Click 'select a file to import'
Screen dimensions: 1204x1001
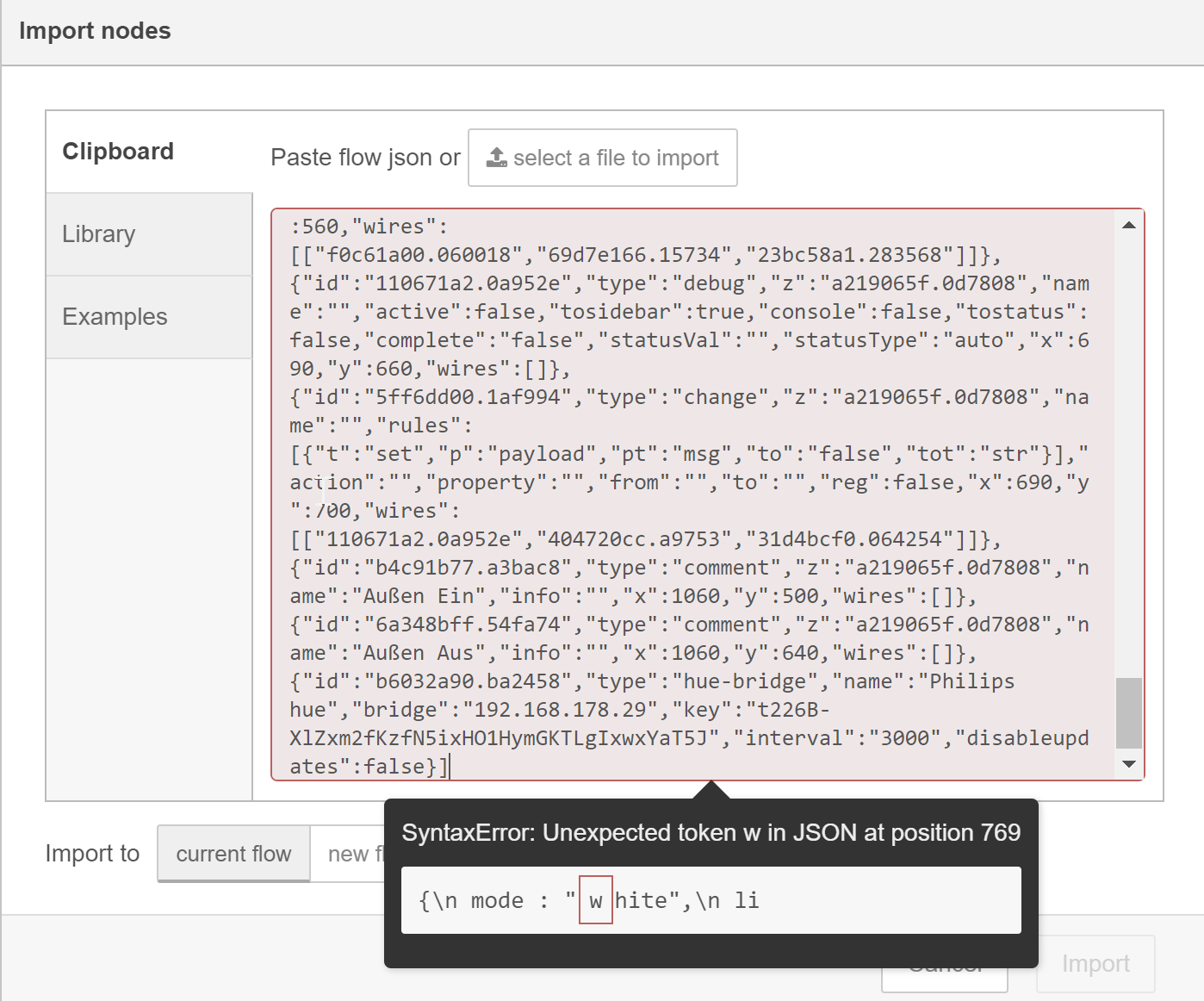coord(602,157)
